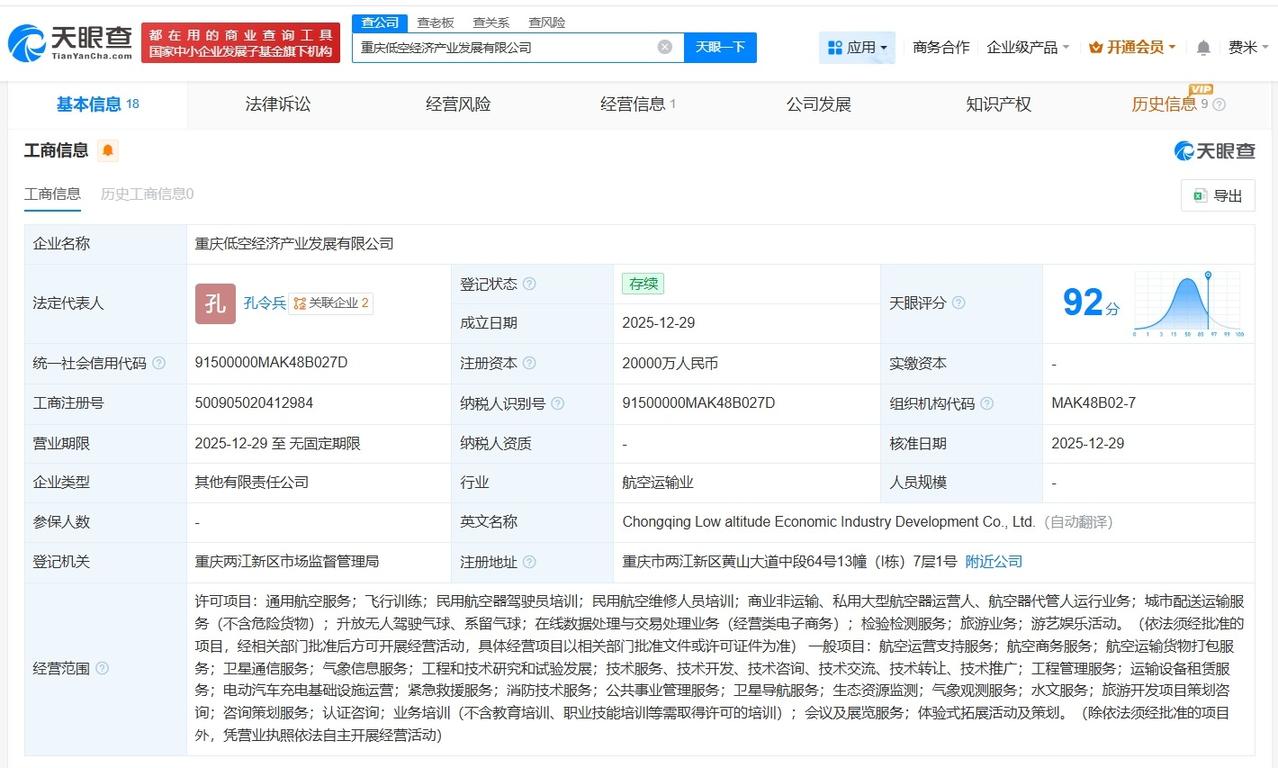Image resolution: width=1278 pixels, height=768 pixels.
Task: Open the 应用 dropdown arrow
Action: click(884, 47)
